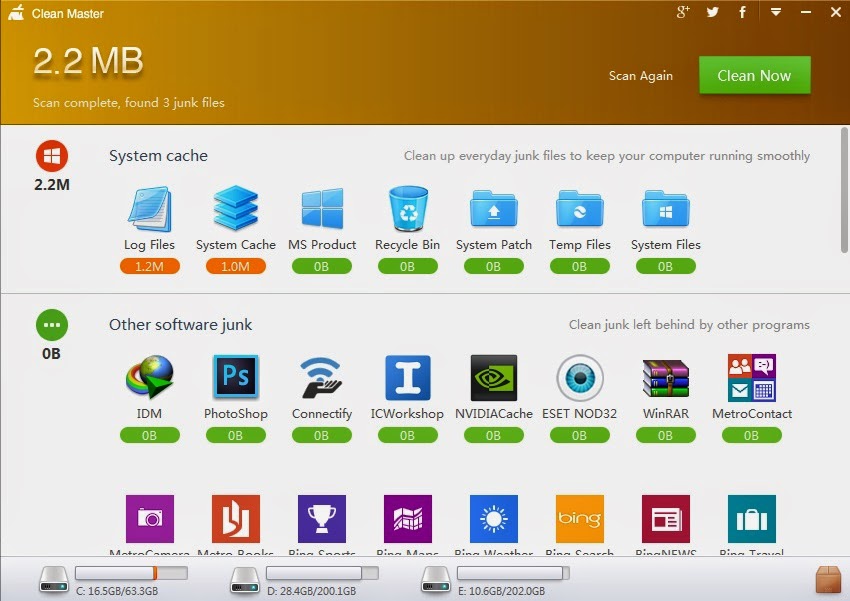
Task: Select the Bing Travel suitcase icon
Action: (x=752, y=519)
